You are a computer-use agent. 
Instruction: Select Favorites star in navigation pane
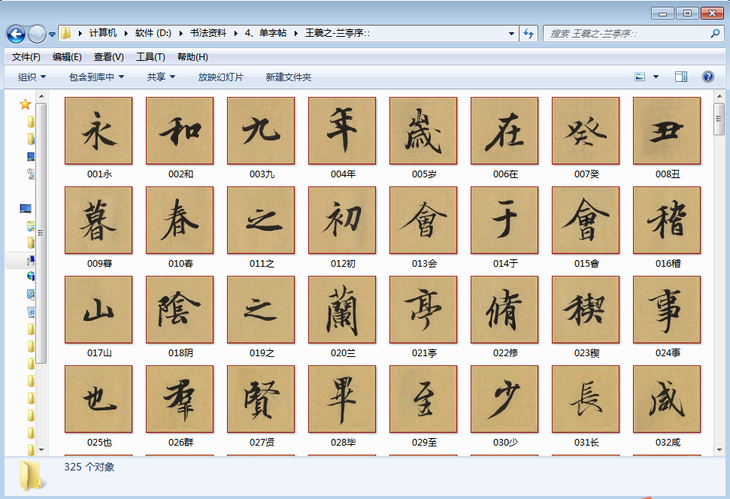(25, 104)
